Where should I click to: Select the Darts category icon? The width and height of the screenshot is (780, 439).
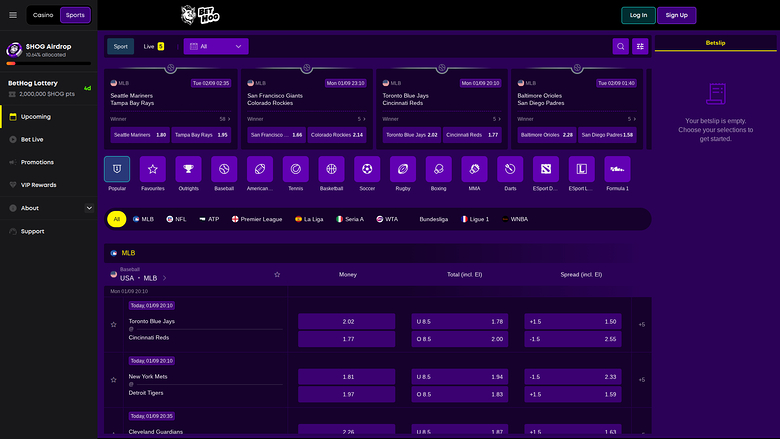(x=510, y=169)
